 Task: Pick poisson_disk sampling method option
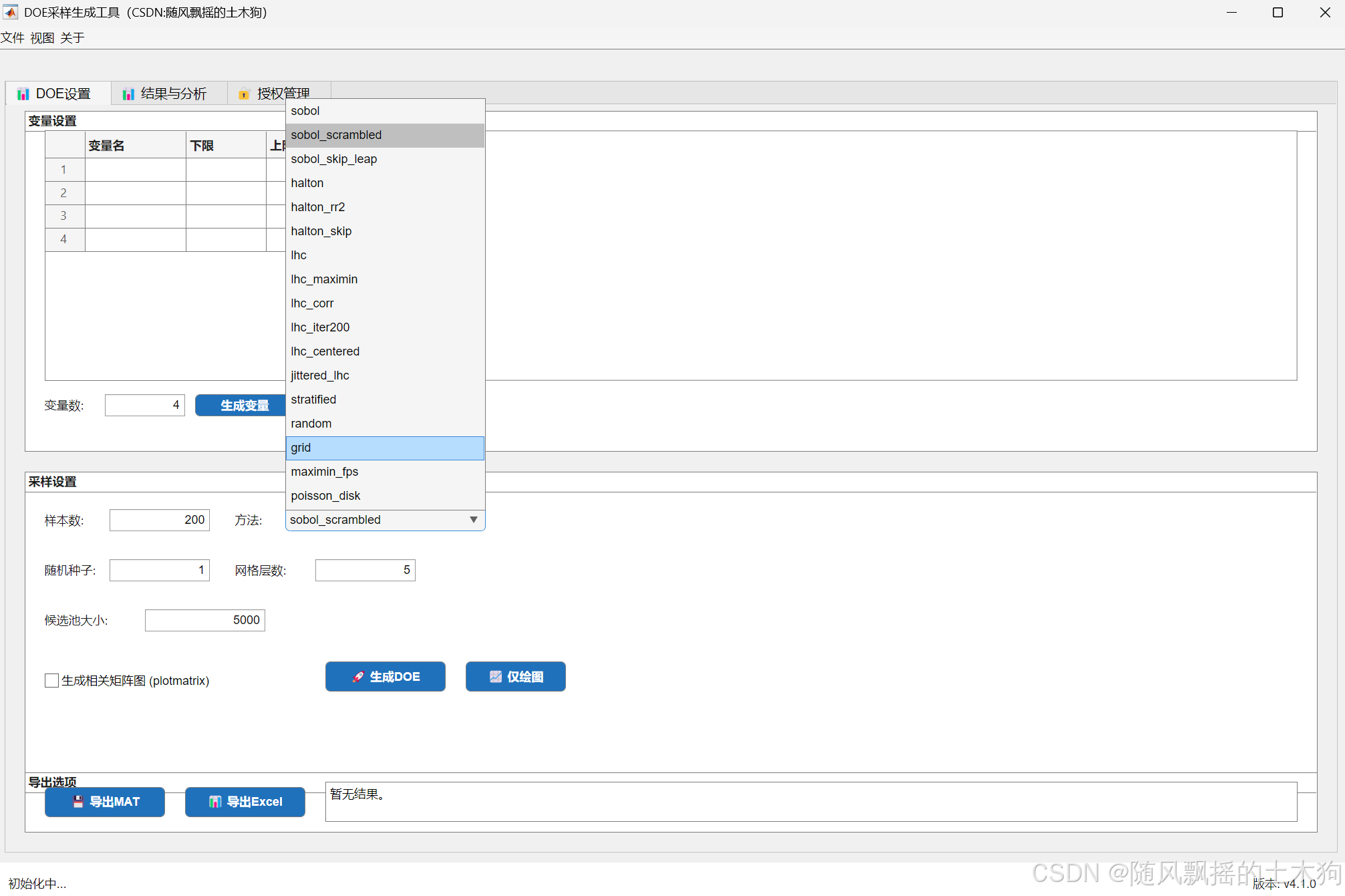(384, 496)
